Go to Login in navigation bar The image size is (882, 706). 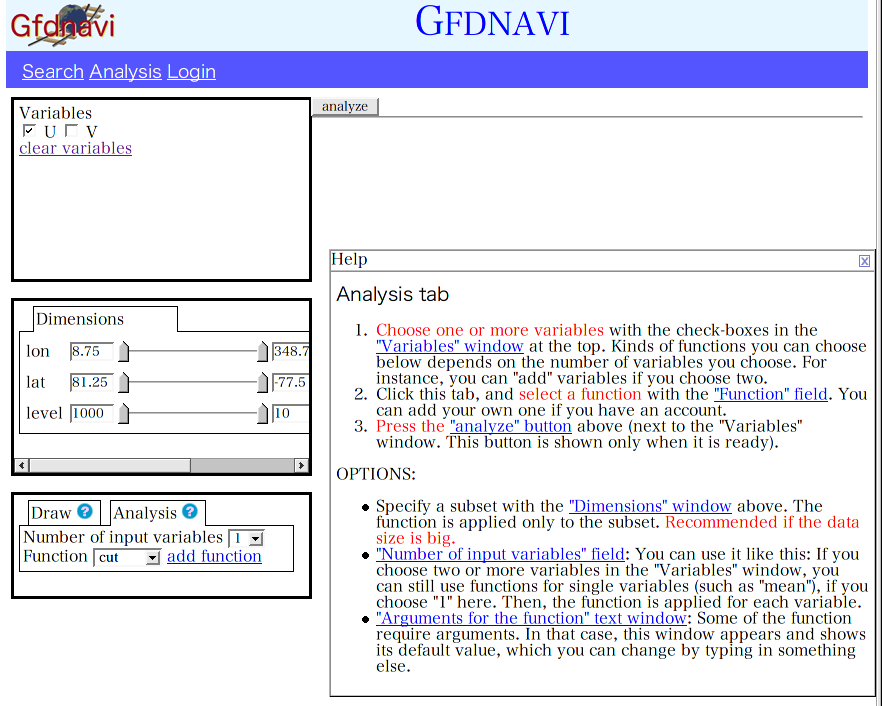pyautogui.click(x=191, y=71)
